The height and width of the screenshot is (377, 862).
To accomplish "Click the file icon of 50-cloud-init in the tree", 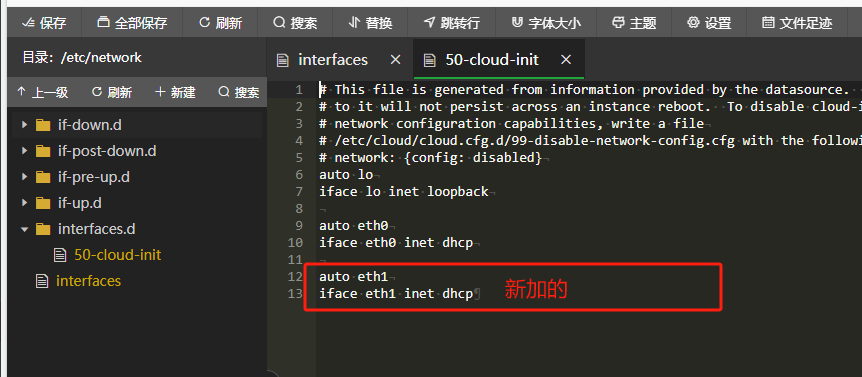I will 59,255.
